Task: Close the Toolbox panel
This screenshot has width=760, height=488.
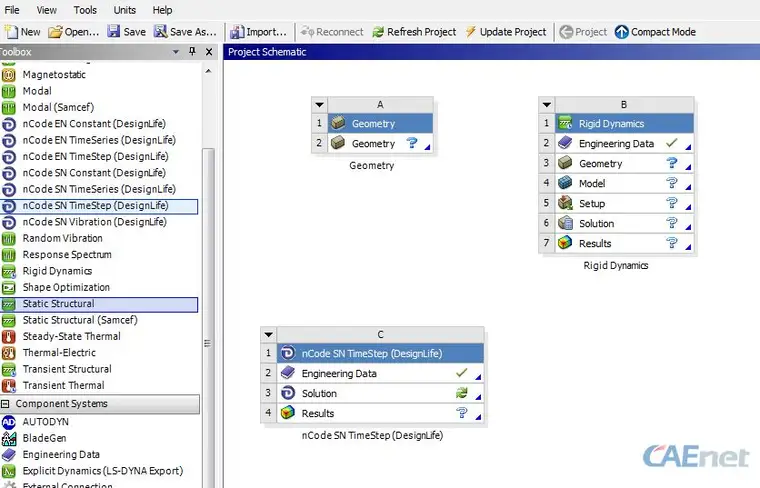Action: [x=209, y=51]
